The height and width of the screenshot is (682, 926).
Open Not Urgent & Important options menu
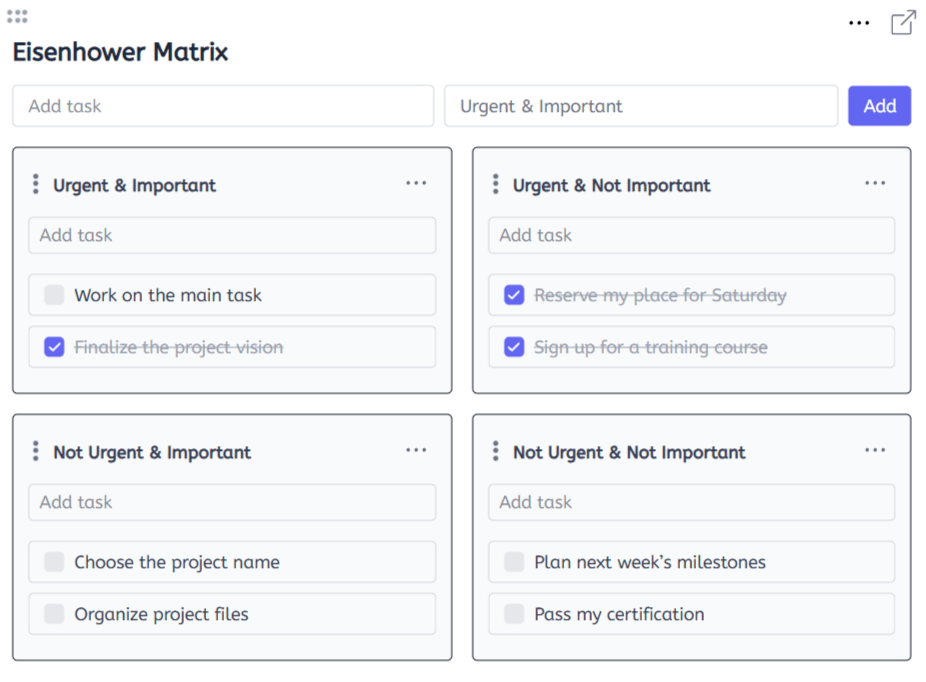tap(416, 450)
